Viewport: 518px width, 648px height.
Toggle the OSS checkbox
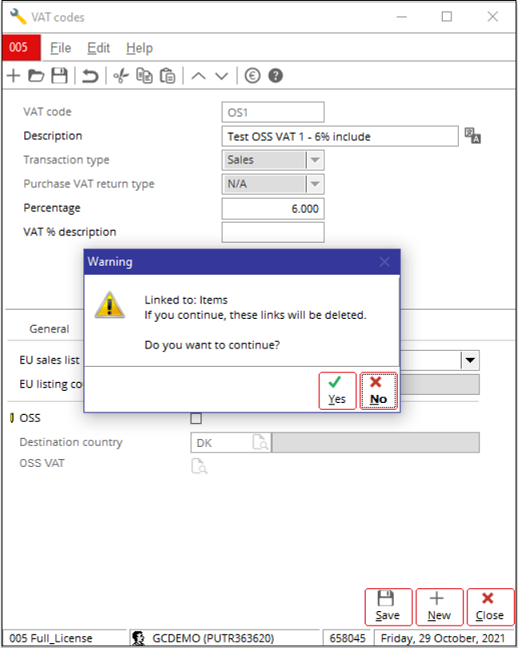[x=196, y=418]
